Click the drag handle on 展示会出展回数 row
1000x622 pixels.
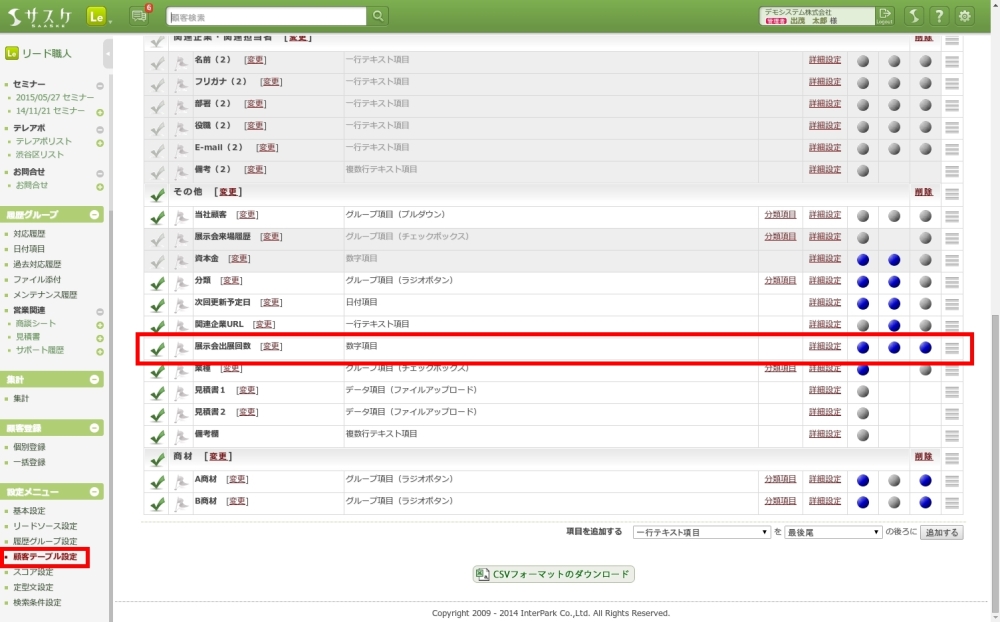tap(952, 348)
